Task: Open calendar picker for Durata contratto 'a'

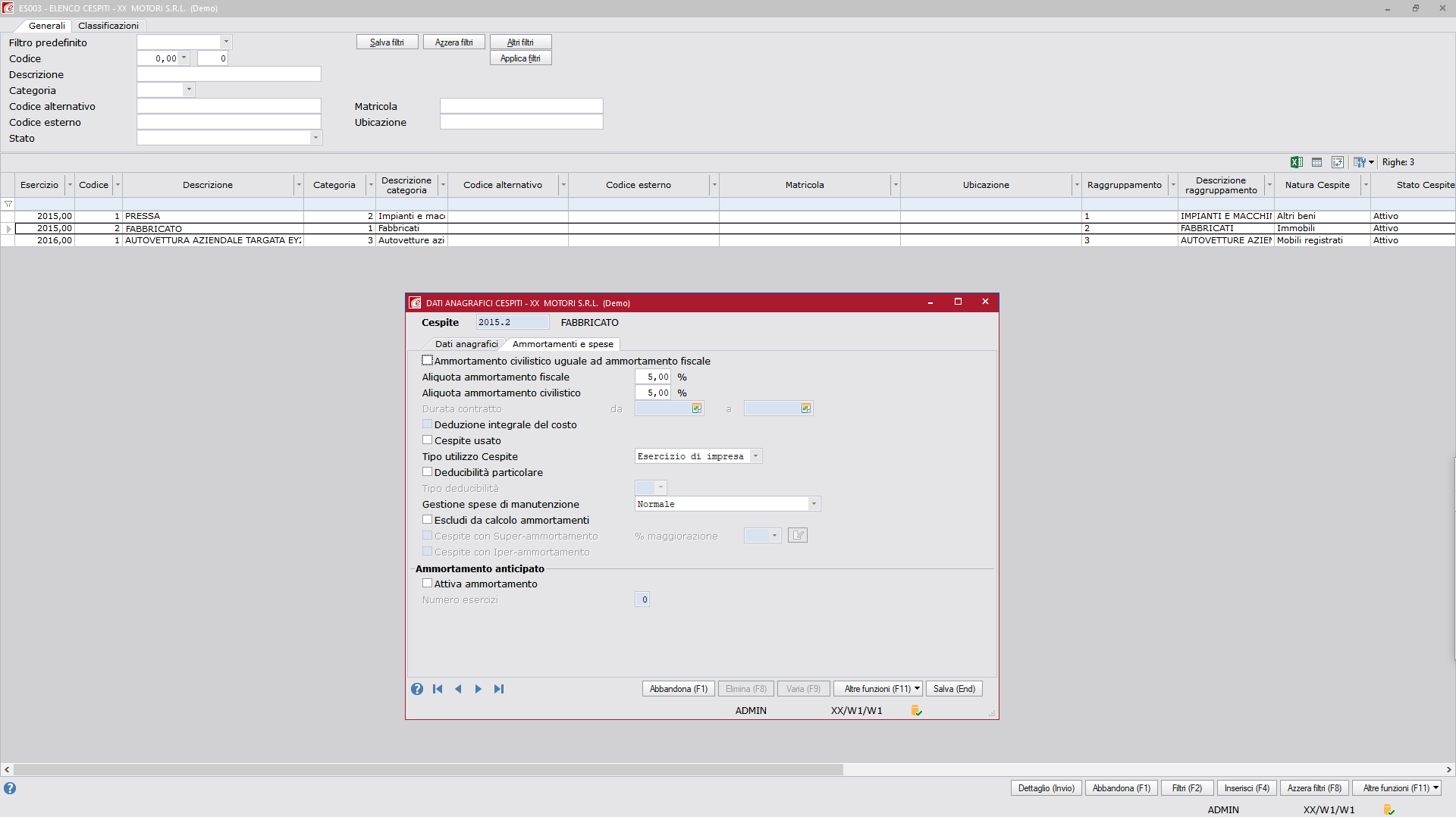Action: (806, 409)
